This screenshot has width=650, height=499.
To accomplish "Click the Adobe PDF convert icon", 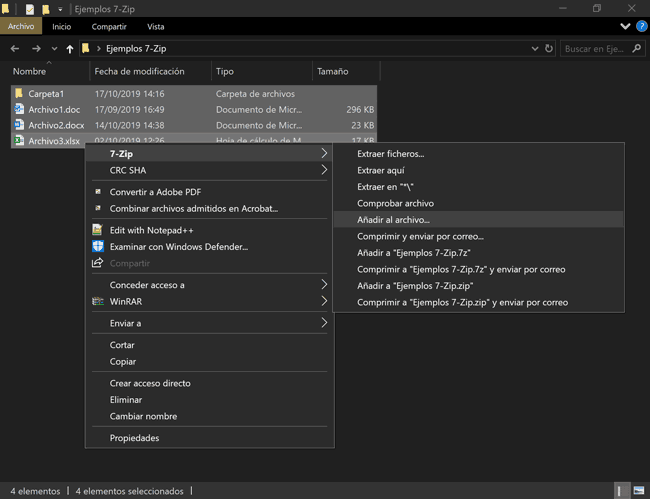I will (98, 191).
